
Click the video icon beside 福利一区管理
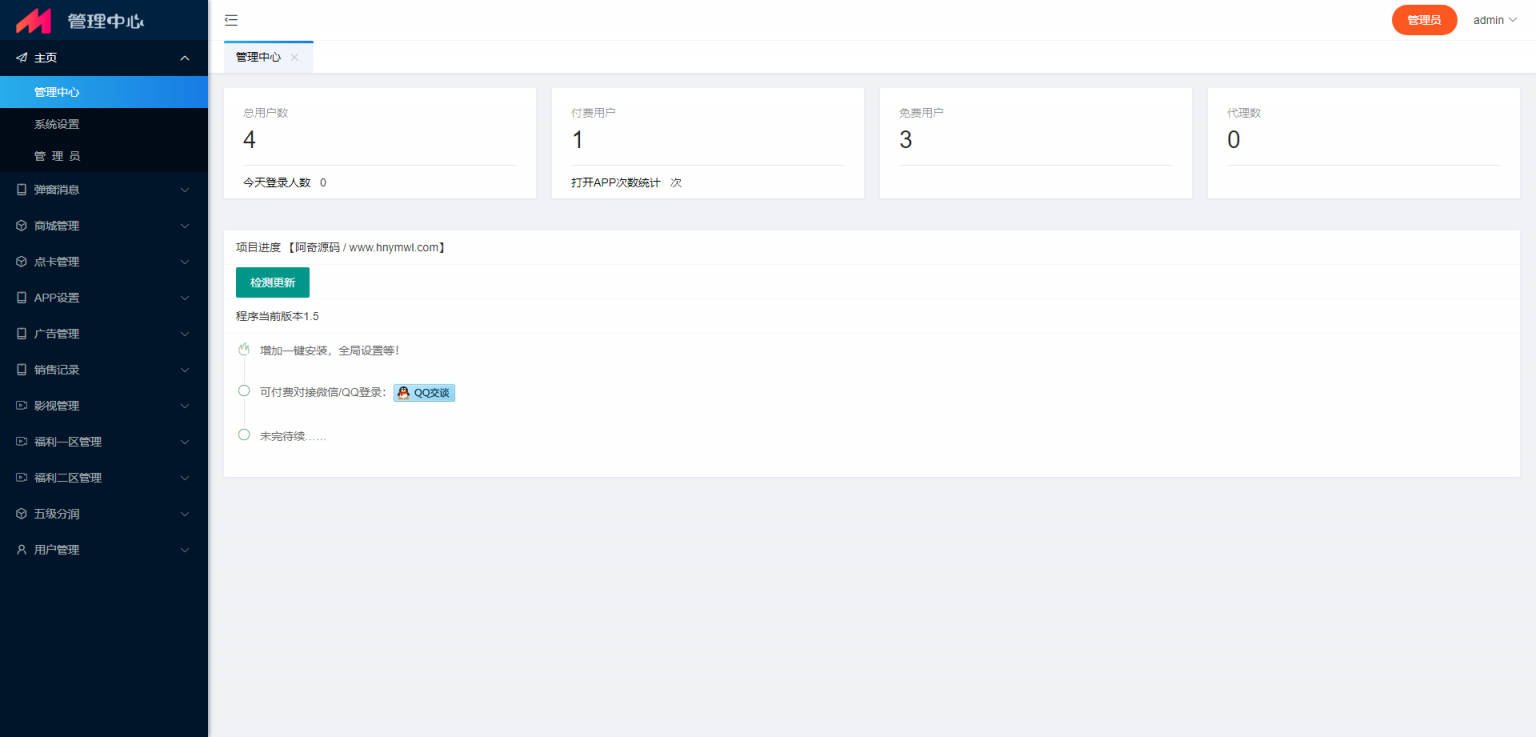coord(21,442)
